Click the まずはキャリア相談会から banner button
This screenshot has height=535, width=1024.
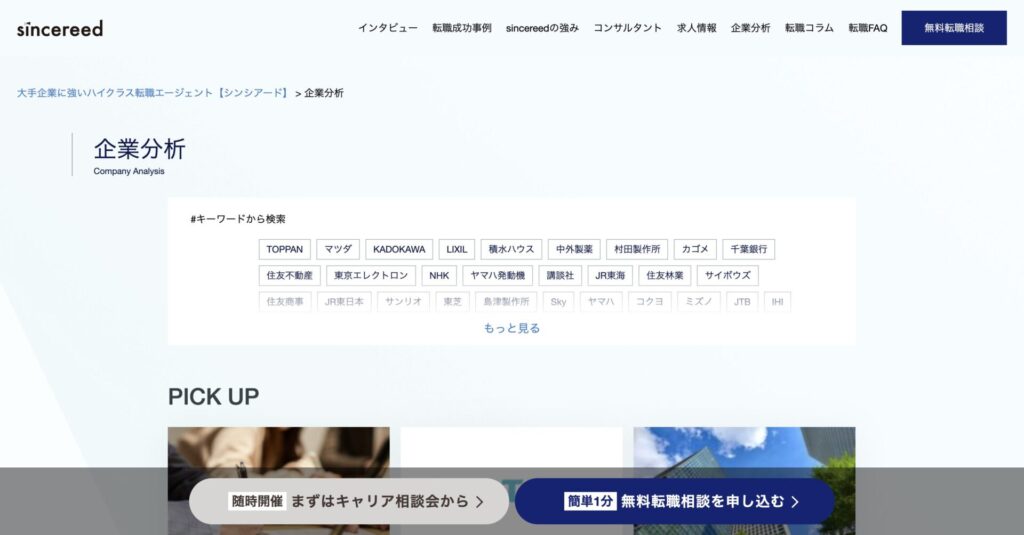(x=349, y=501)
